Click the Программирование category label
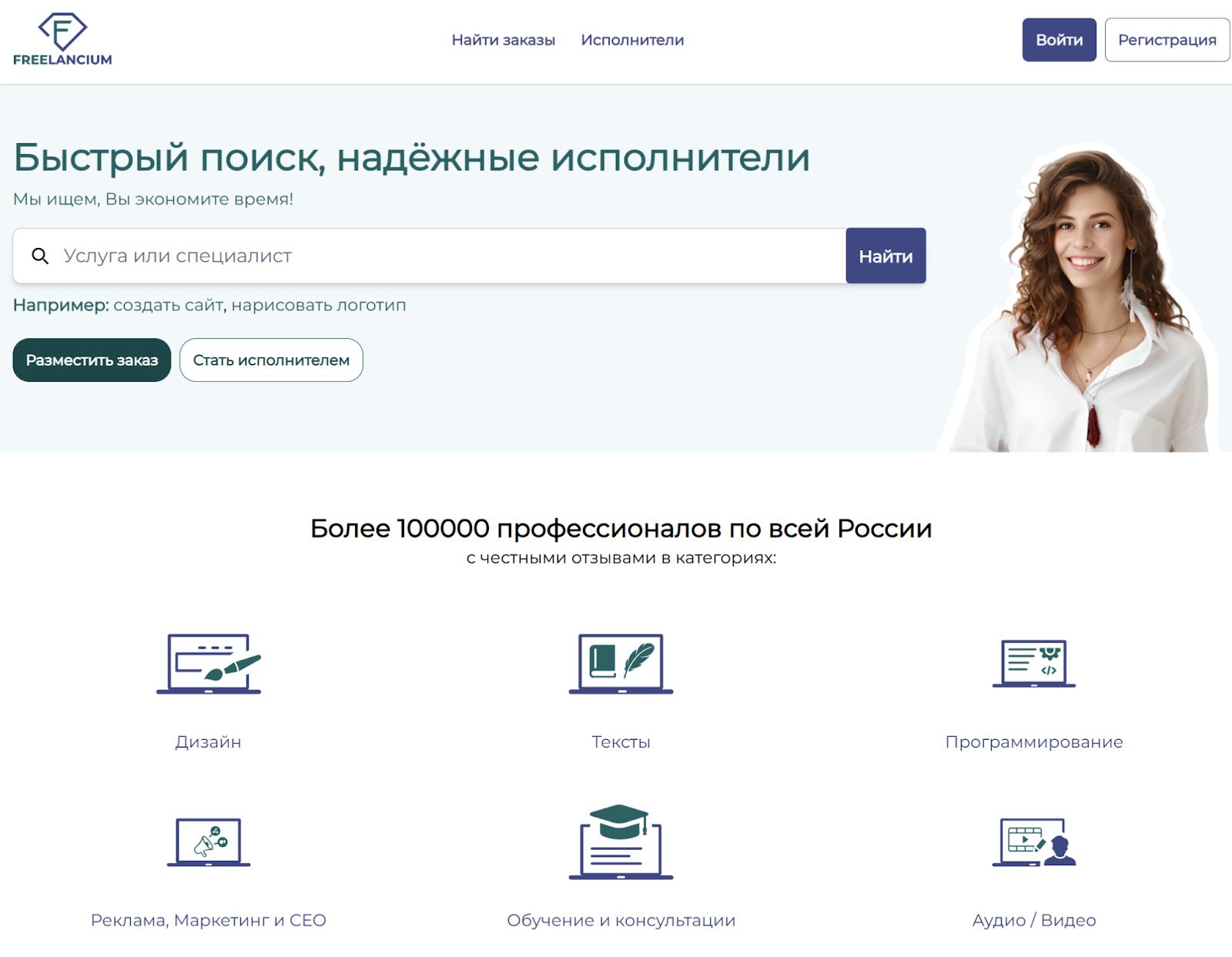The width and height of the screenshot is (1232, 957). 1033,741
